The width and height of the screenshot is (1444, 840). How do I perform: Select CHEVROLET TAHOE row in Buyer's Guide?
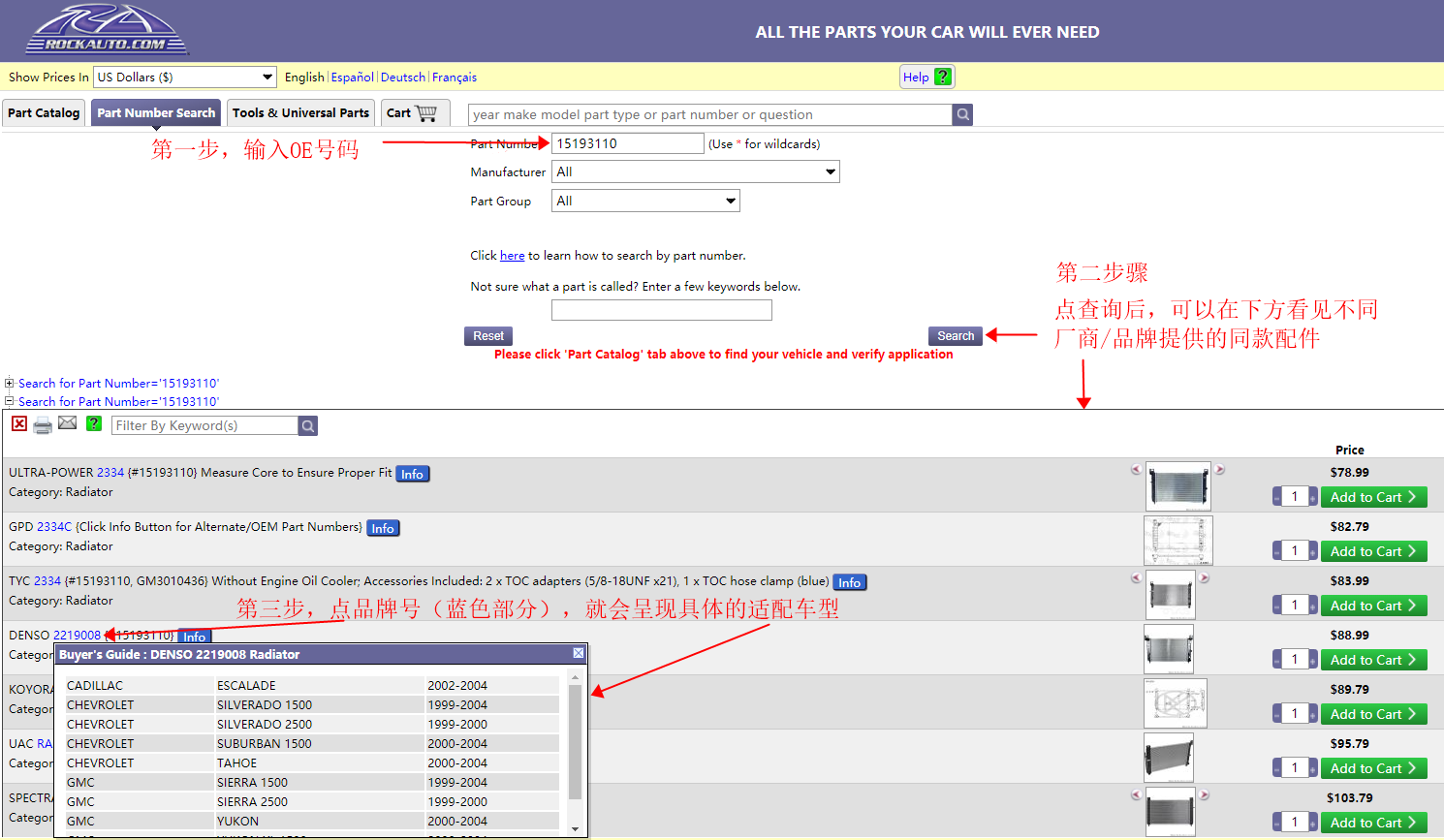312,762
